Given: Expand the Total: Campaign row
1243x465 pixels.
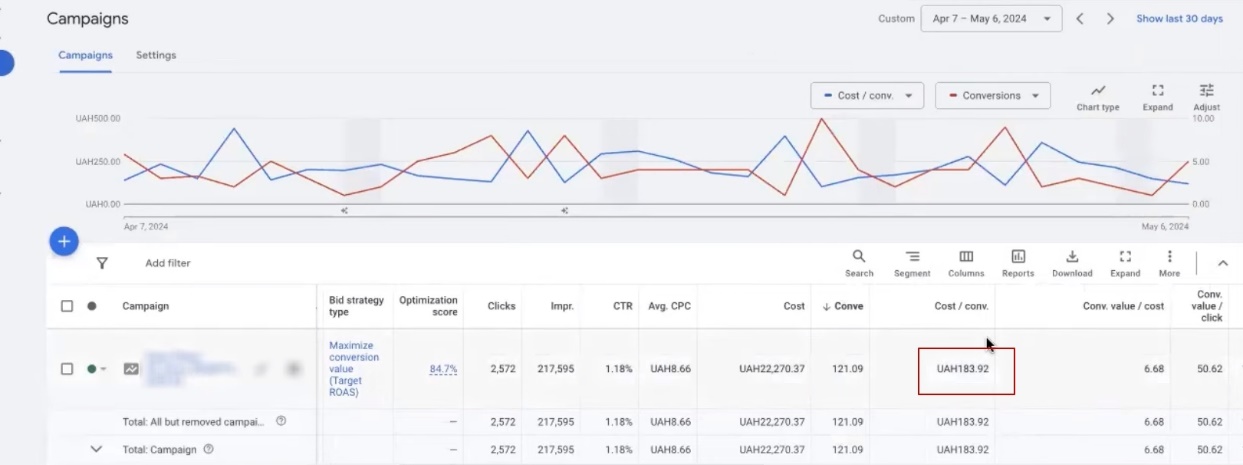Looking at the screenshot, I should 96,449.
